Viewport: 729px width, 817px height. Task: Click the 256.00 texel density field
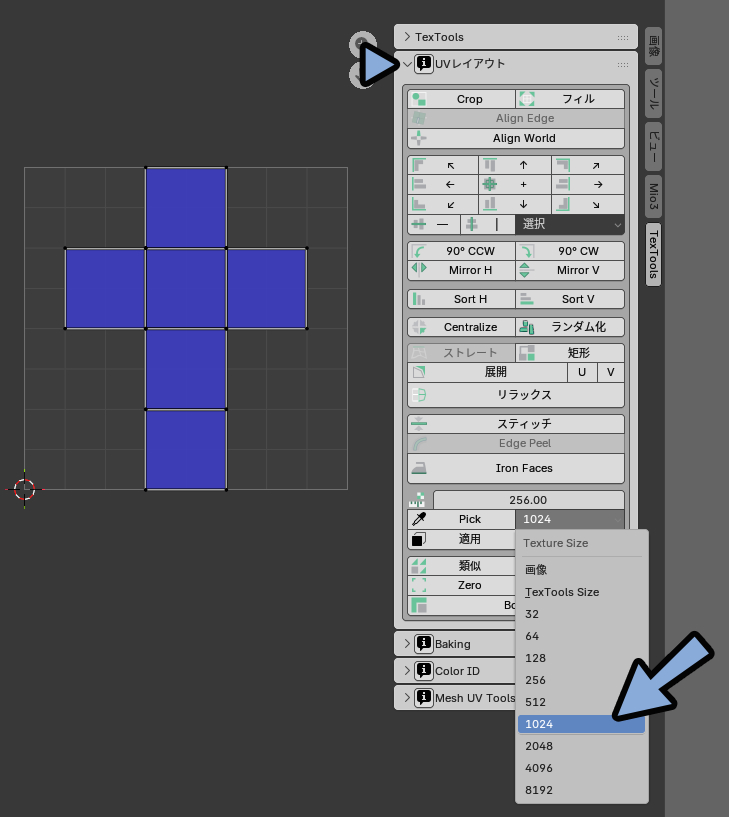(528, 500)
